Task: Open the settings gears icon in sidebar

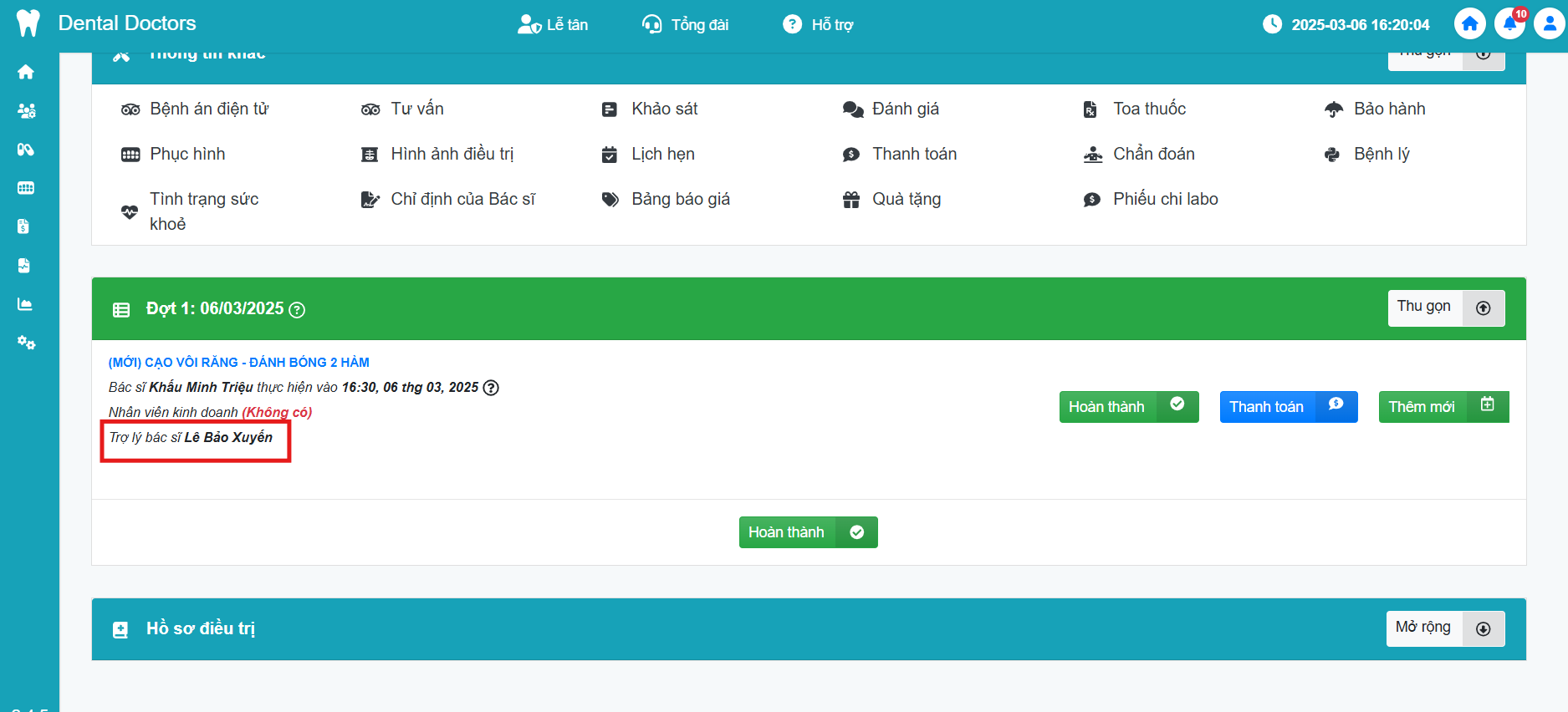Action: click(x=26, y=343)
